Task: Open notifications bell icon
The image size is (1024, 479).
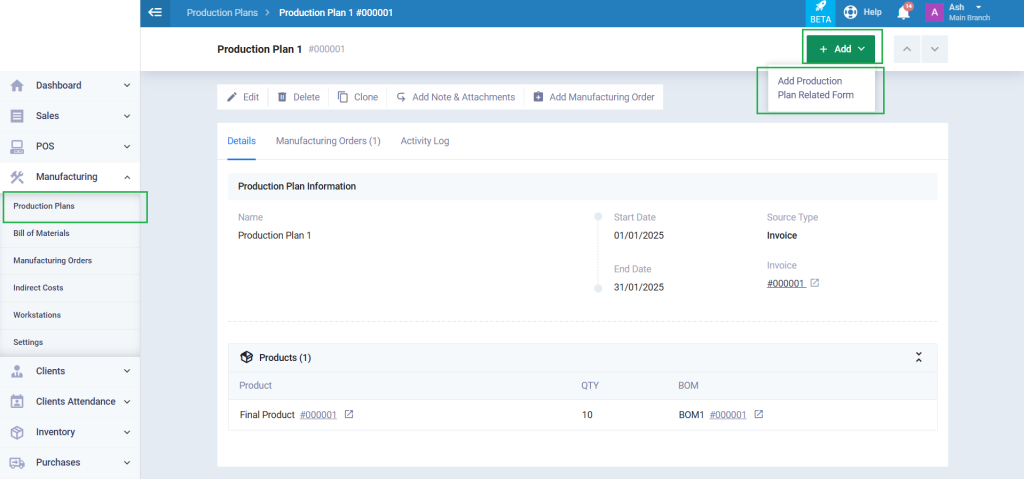Action: [903, 12]
